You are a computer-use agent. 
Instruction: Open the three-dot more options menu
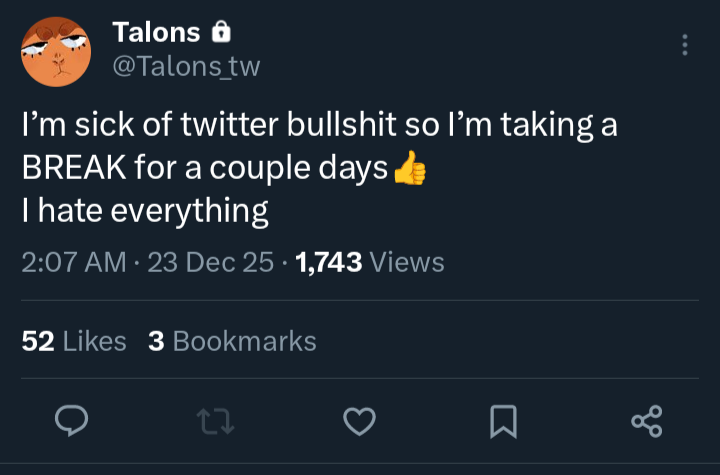tap(684, 45)
